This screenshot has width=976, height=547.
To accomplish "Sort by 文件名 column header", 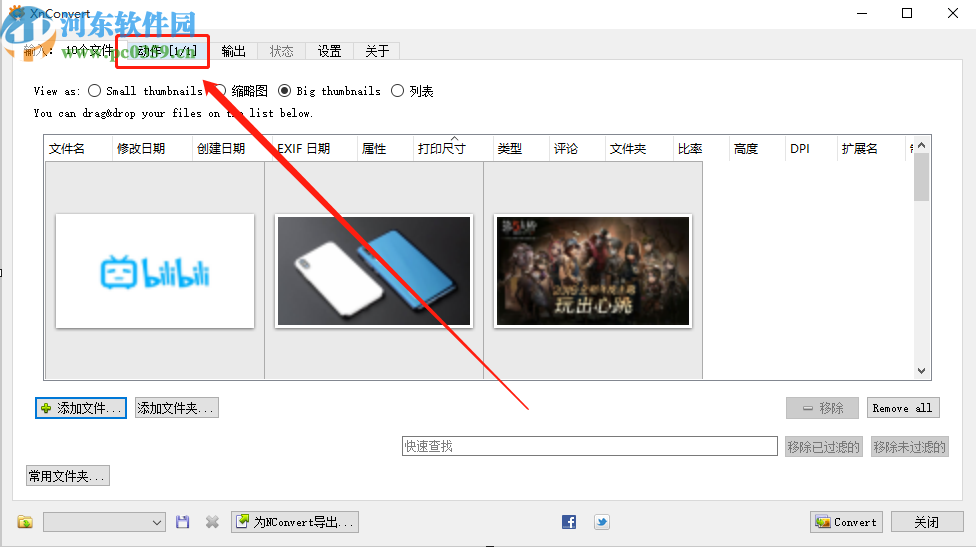I will click(78, 149).
